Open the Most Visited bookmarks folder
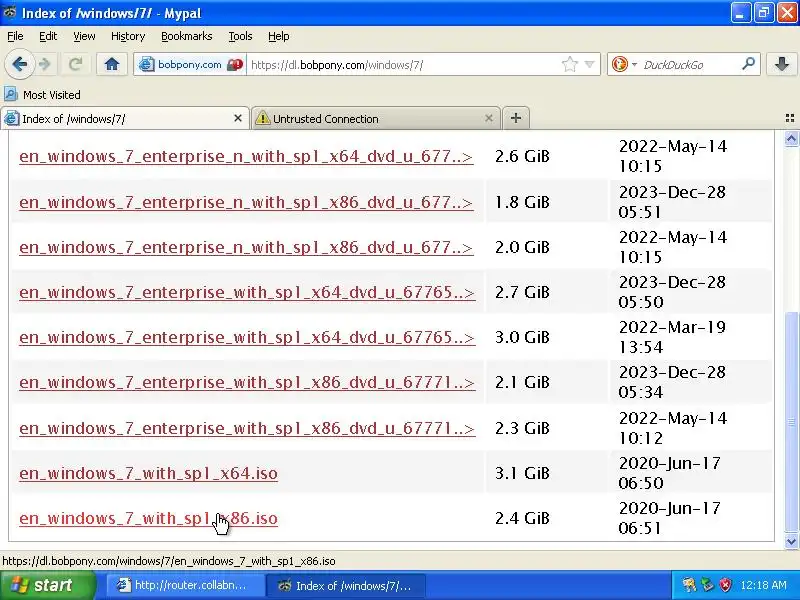 coord(42,95)
